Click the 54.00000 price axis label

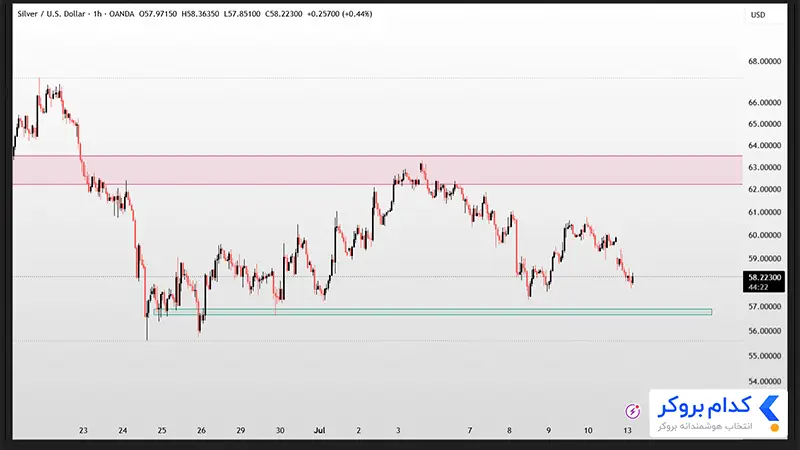pyautogui.click(x=764, y=381)
